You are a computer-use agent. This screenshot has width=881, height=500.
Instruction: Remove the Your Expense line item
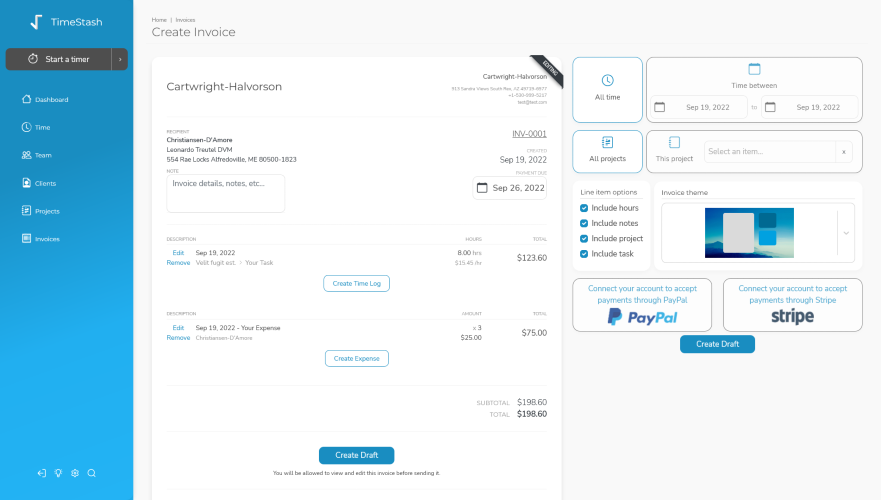coord(178,338)
